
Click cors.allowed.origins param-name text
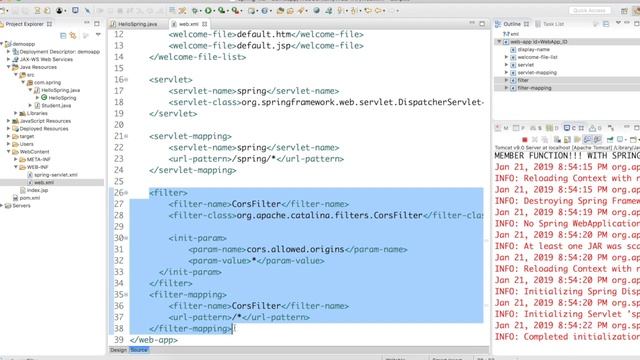295,249
